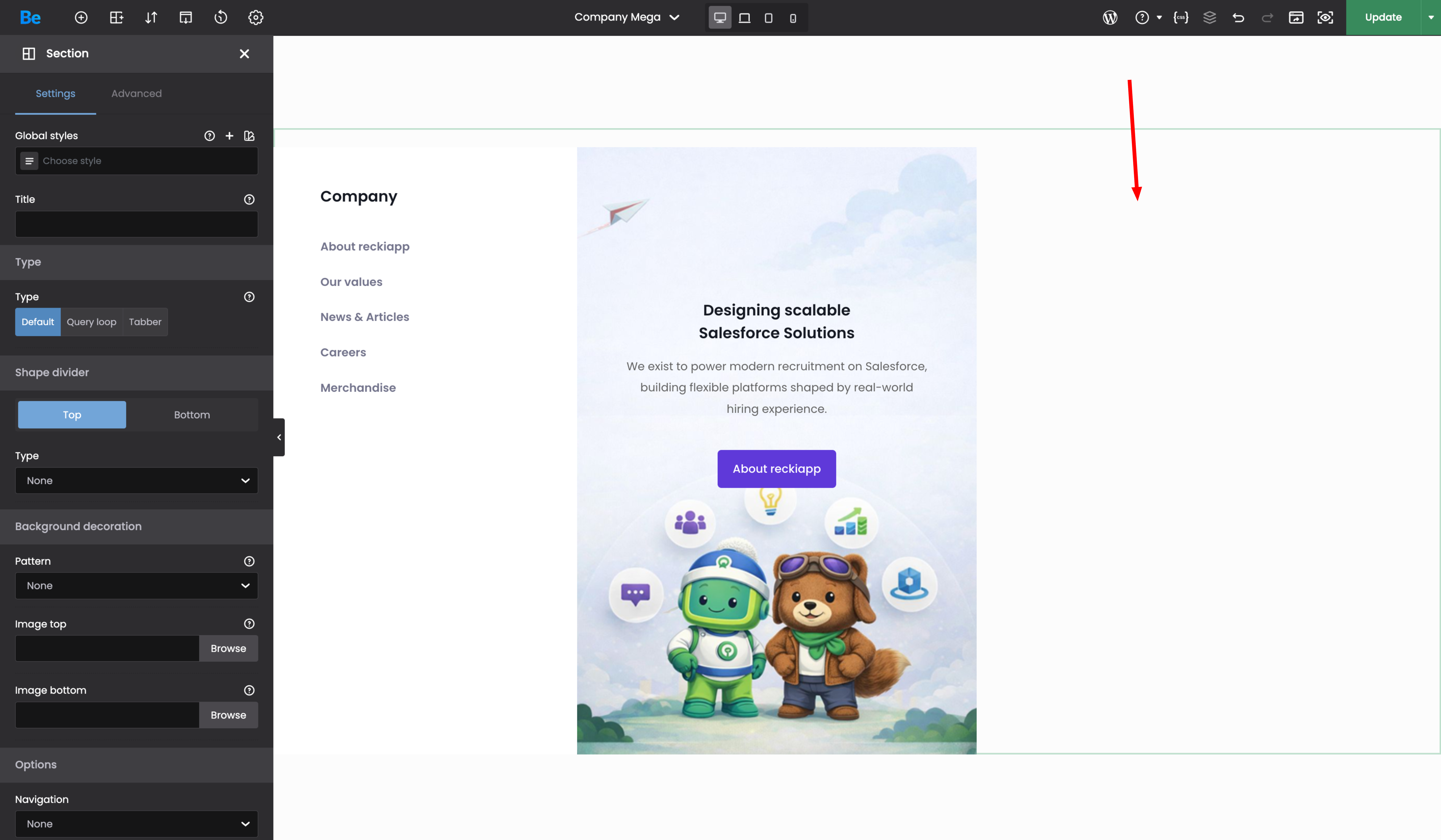This screenshot has width=1441, height=840.
Task: Switch to mobile device preview
Action: pos(793,18)
